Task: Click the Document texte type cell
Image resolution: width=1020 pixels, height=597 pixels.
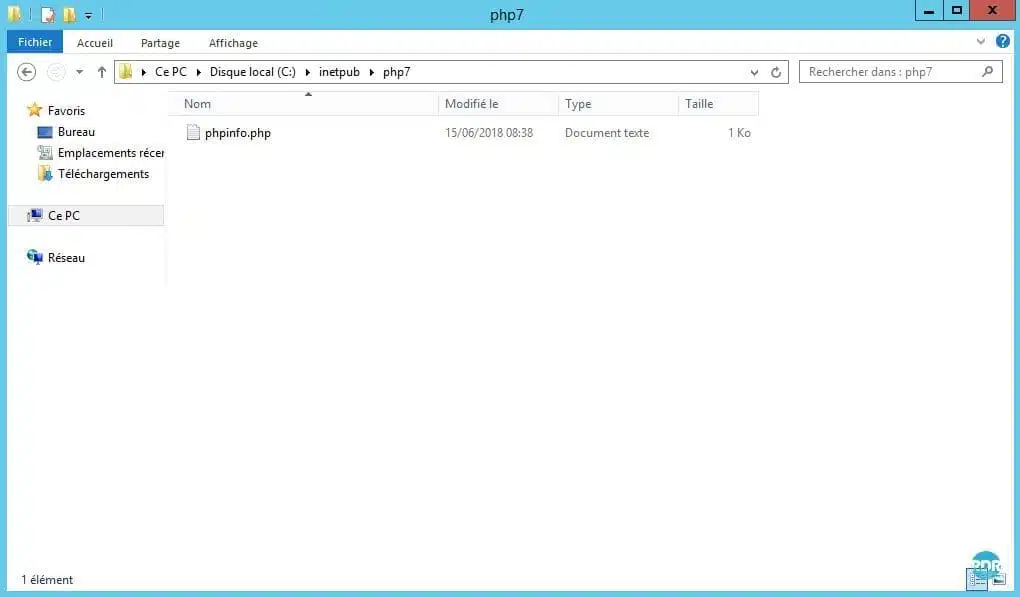Action: (607, 133)
